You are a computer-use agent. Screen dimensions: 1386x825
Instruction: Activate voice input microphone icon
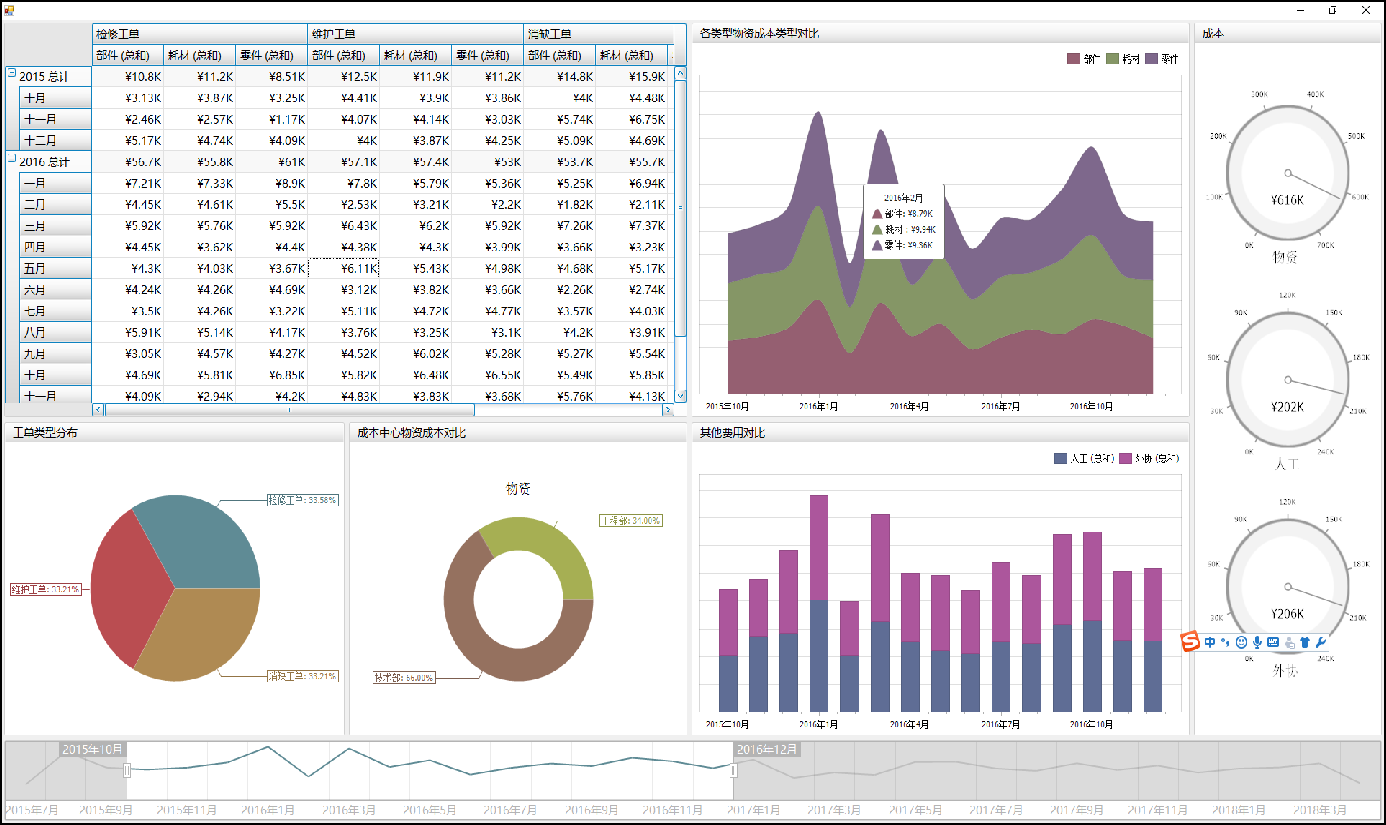(1257, 642)
